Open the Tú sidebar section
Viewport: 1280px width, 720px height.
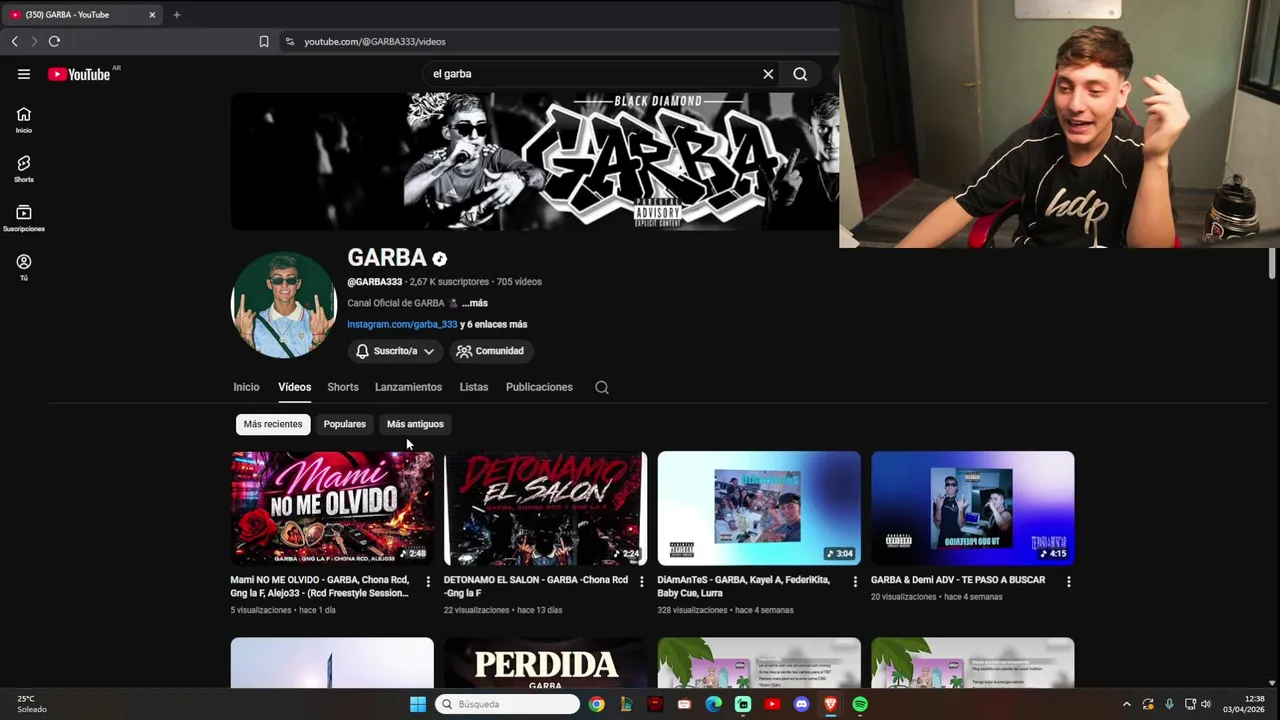[24, 267]
